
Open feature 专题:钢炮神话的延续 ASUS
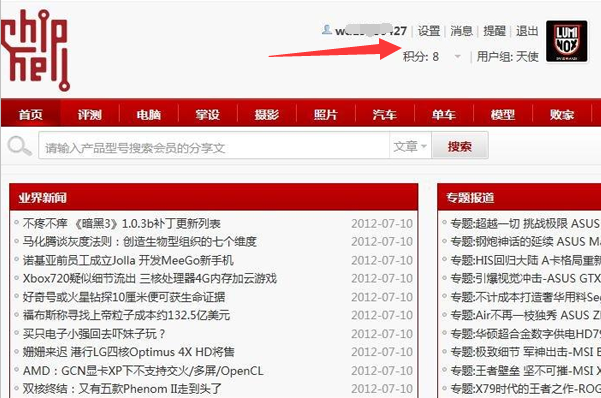(x=525, y=242)
